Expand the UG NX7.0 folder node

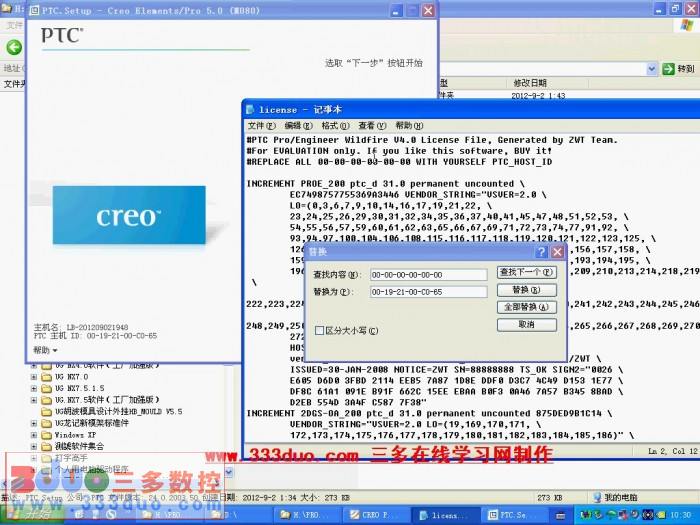tap(34, 377)
